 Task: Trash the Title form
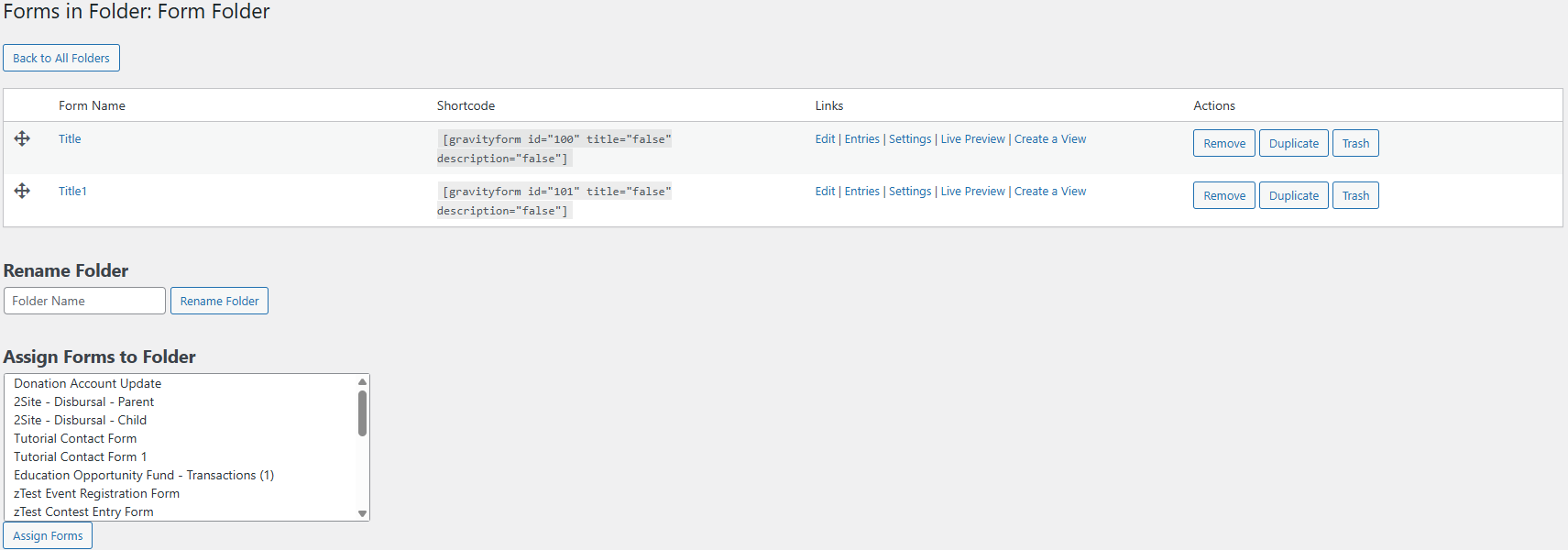tap(1355, 144)
